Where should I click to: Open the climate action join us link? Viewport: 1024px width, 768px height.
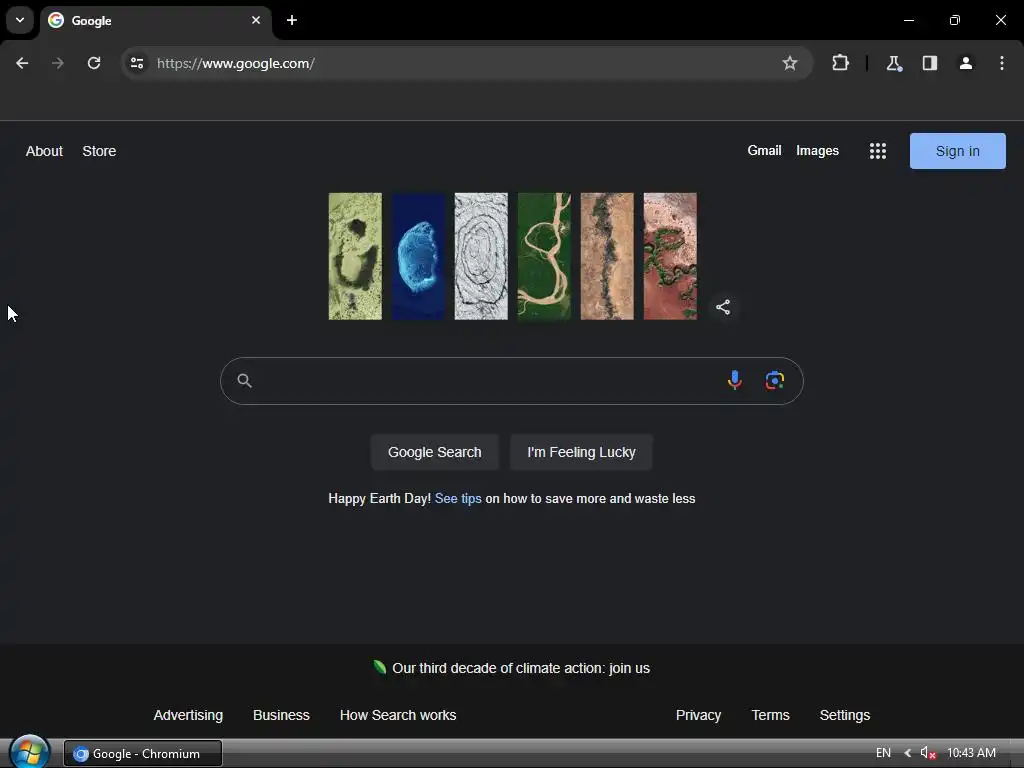point(521,668)
